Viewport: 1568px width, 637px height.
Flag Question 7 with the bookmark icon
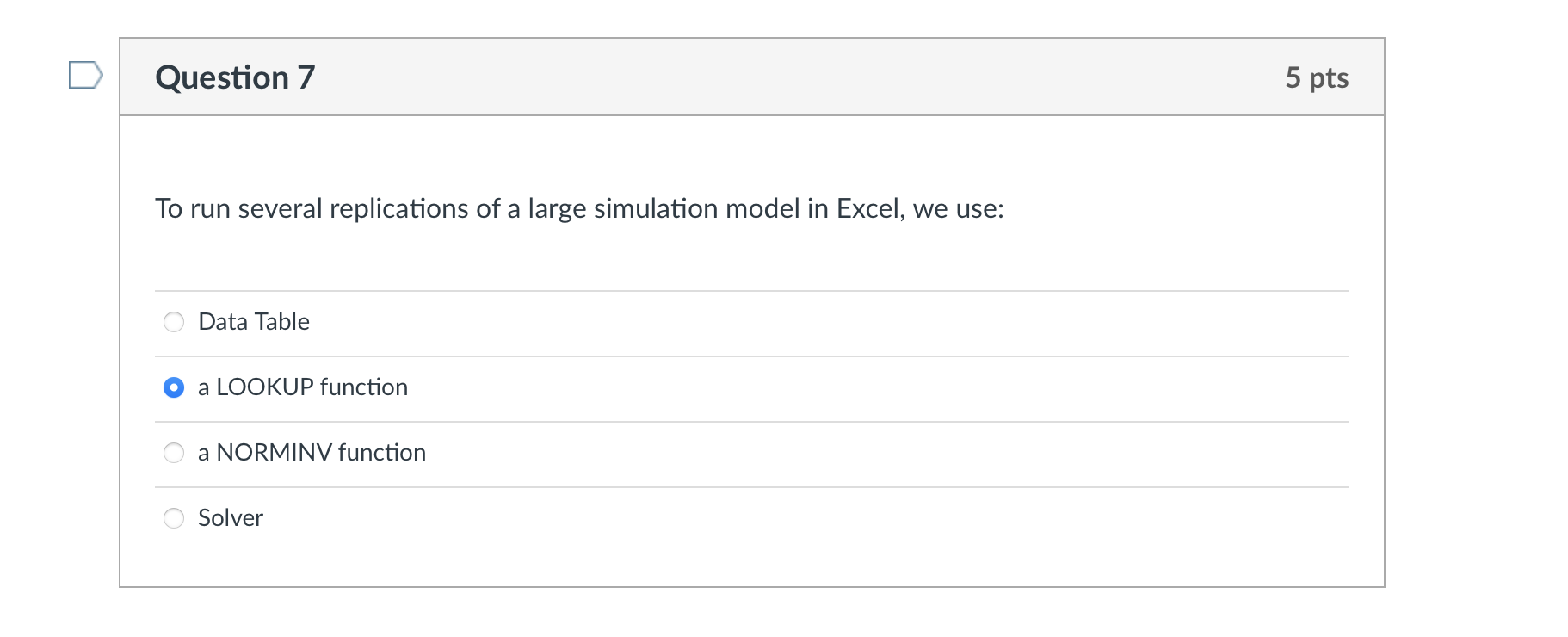pos(85,76)
